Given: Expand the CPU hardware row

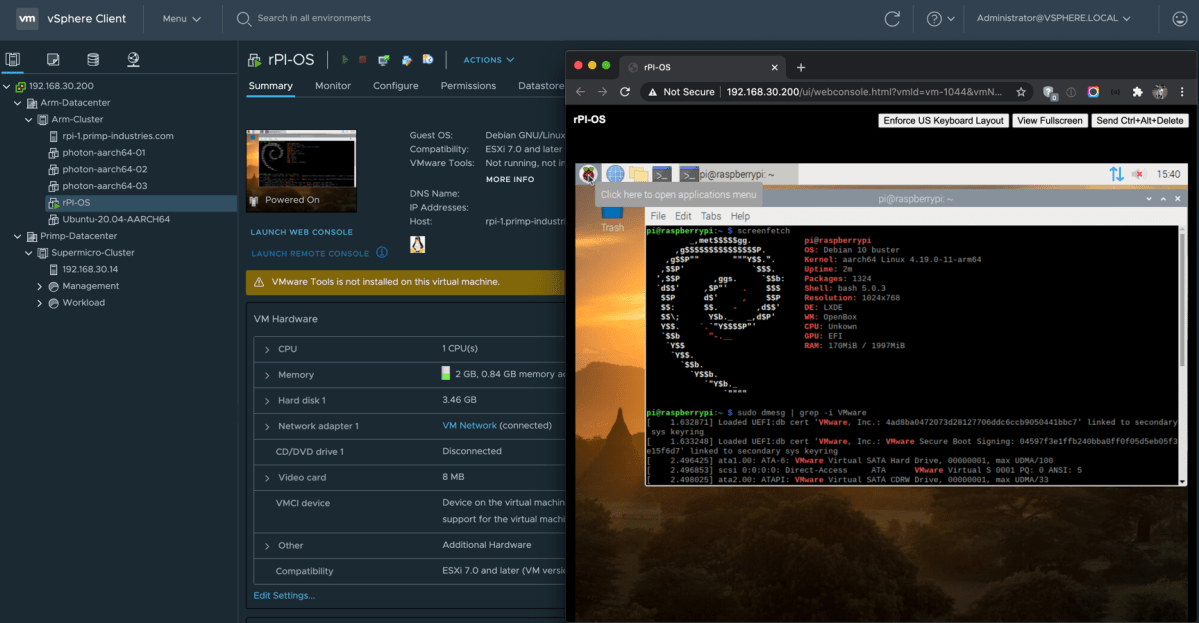Looking at the screenshot, I should (x=267, y=349).
